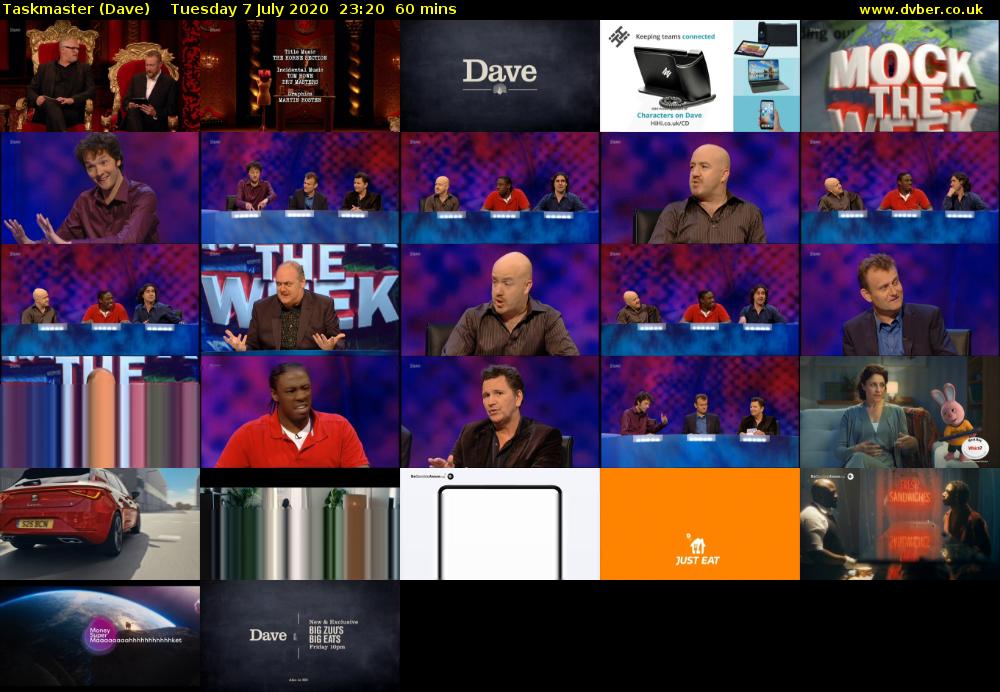Open the man in red polo frame
The image size is (1000, 692).
pos(300,412)
